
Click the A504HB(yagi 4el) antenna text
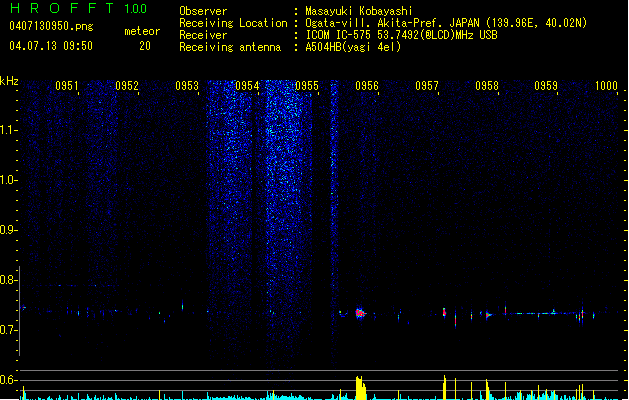point(353,47)
